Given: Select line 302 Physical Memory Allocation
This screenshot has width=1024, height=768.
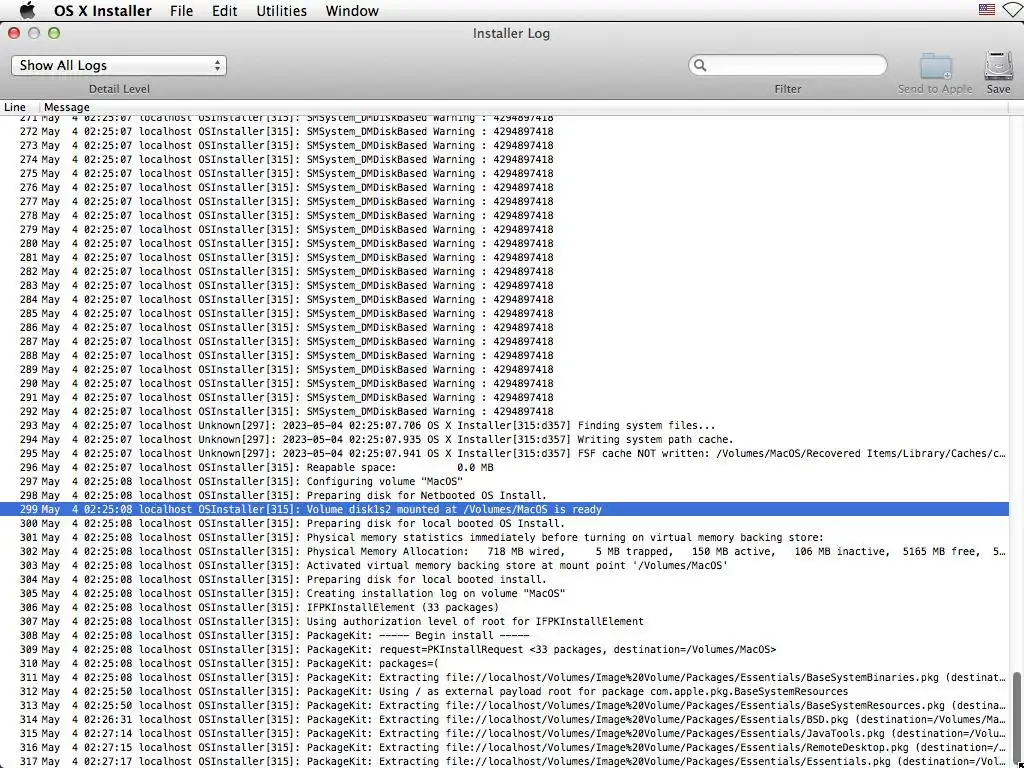Looking at the screenshot, I should [x=504, y=552].
